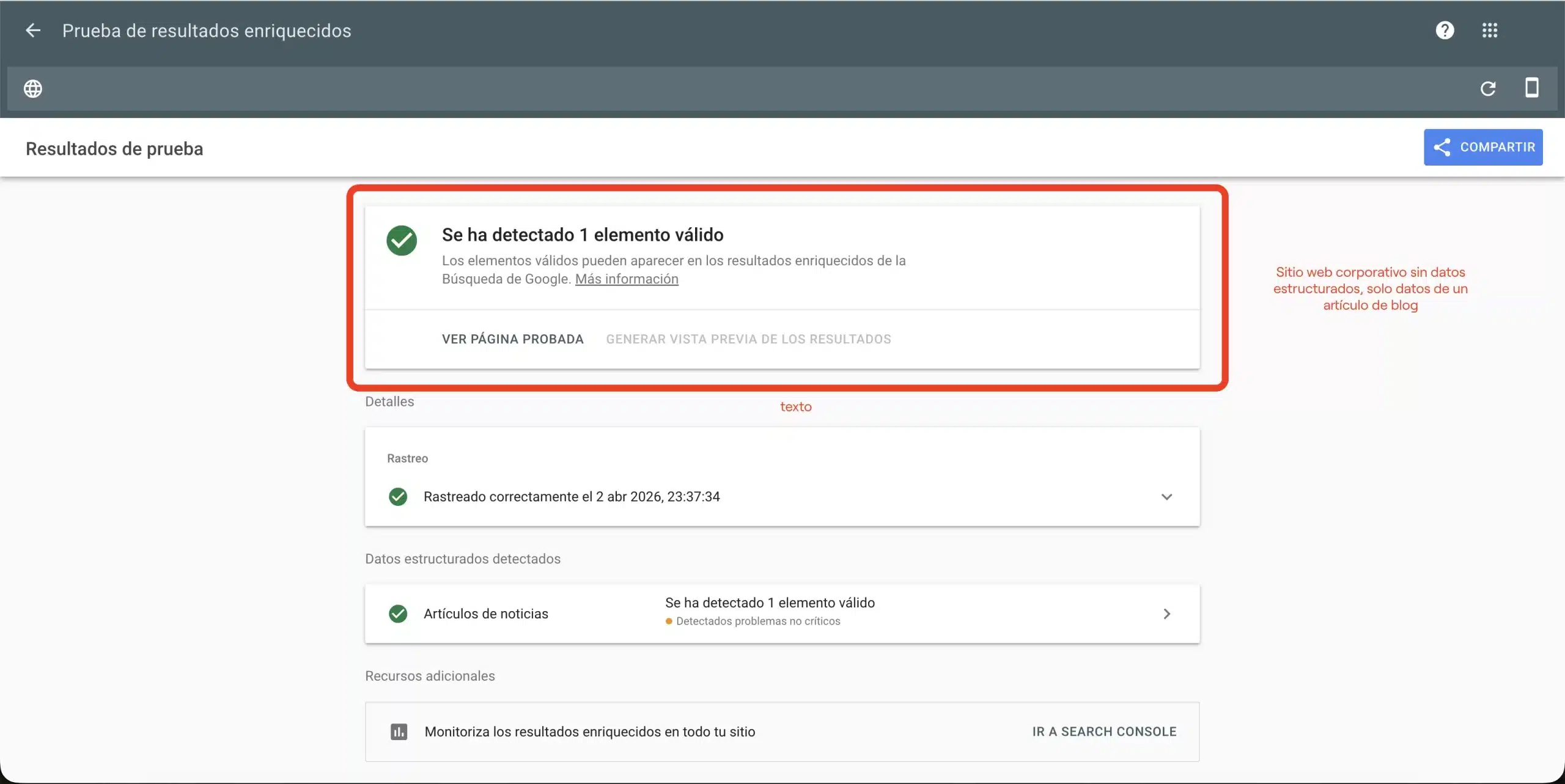Click the COMPARTIR share button
The width and height of the screenshot is (1565, 784).
point(1483,147)
